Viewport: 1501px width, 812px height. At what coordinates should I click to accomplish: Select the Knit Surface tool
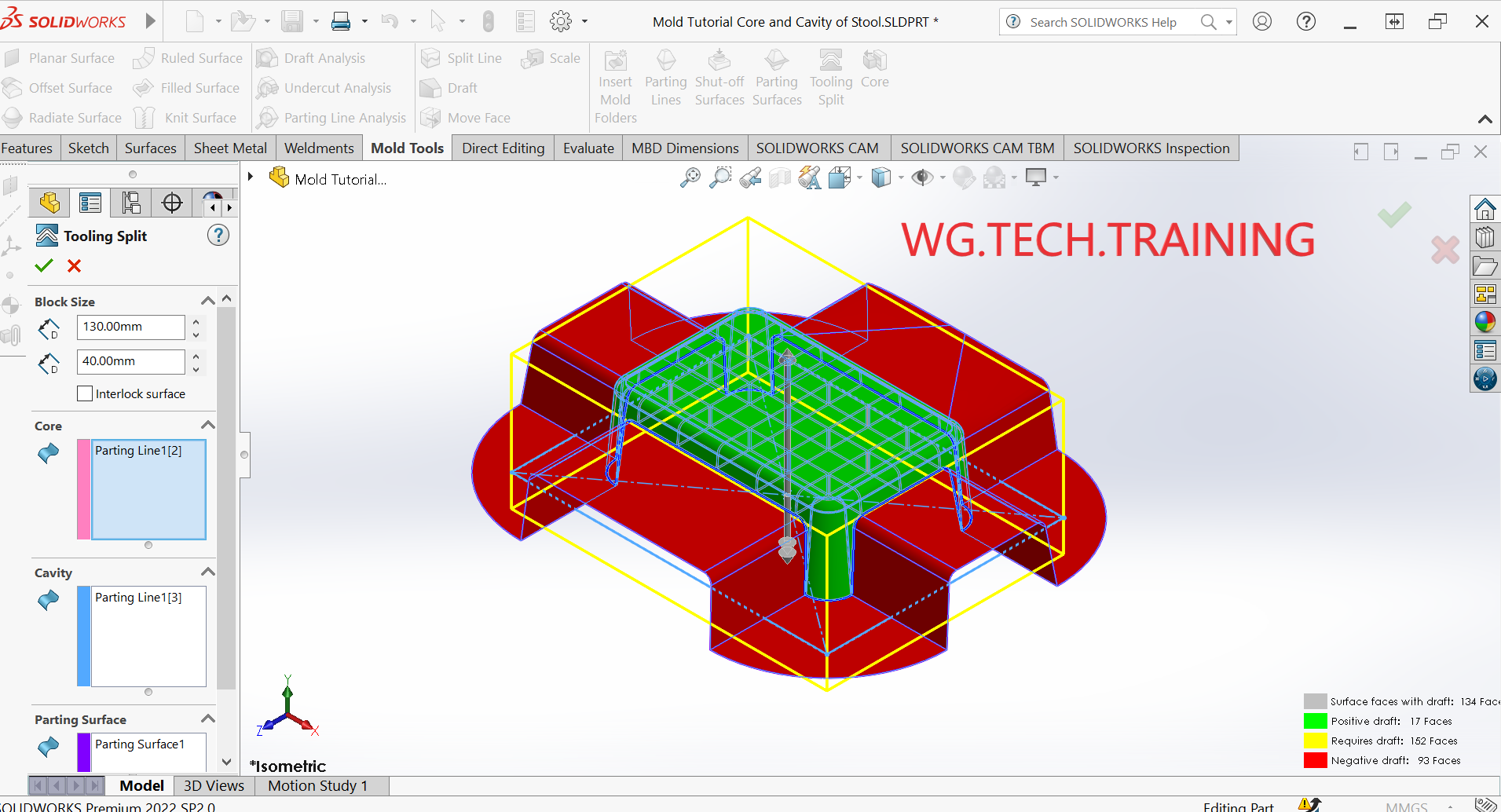[x=185, y=118]
